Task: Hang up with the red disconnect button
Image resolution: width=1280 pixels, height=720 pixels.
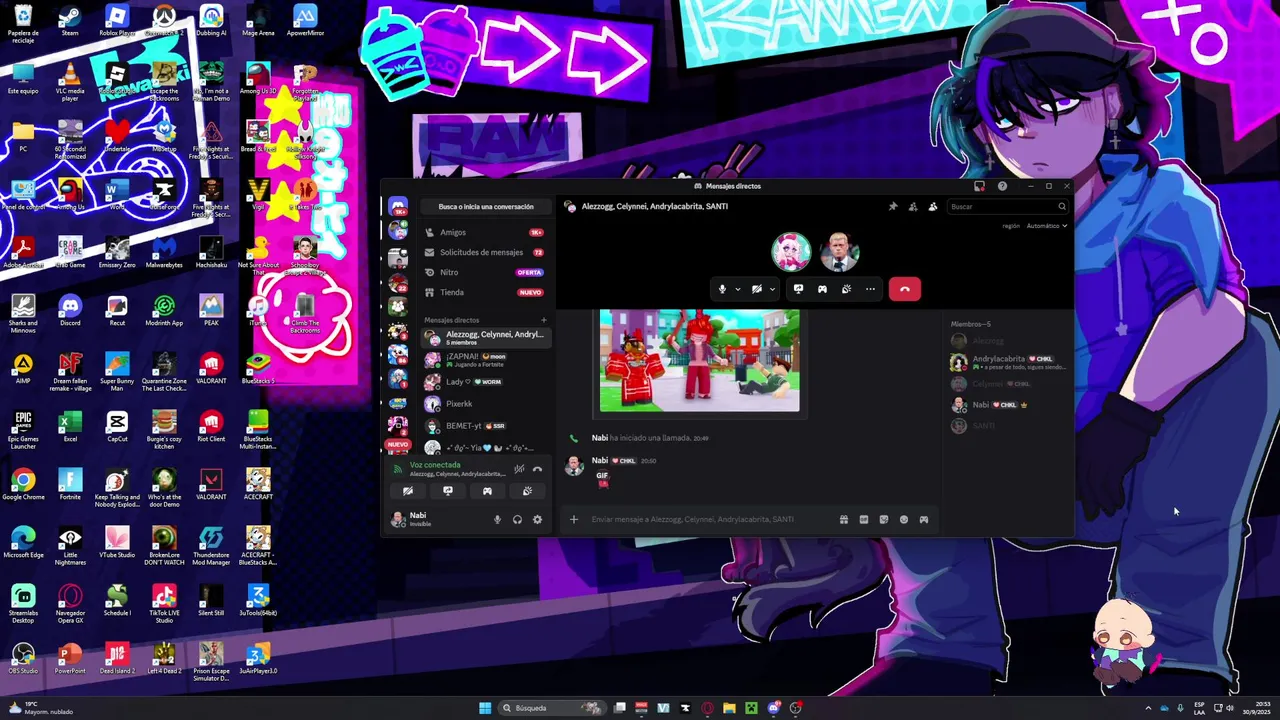Action: point(904,289)
